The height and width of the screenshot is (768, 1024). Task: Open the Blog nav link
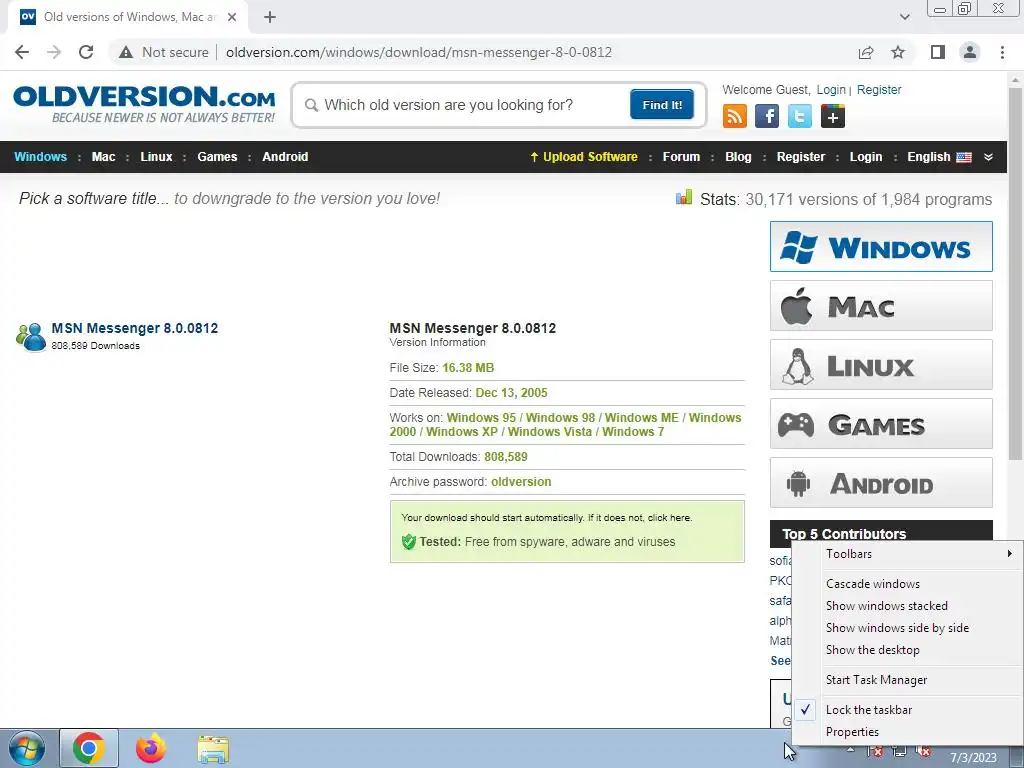[x=738, y=157]
